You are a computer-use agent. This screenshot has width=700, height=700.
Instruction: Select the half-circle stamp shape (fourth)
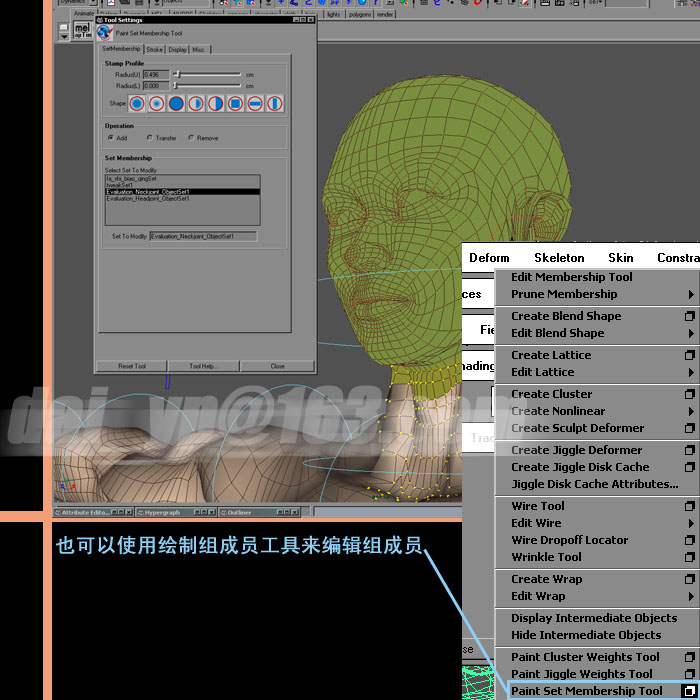(196, 104)
